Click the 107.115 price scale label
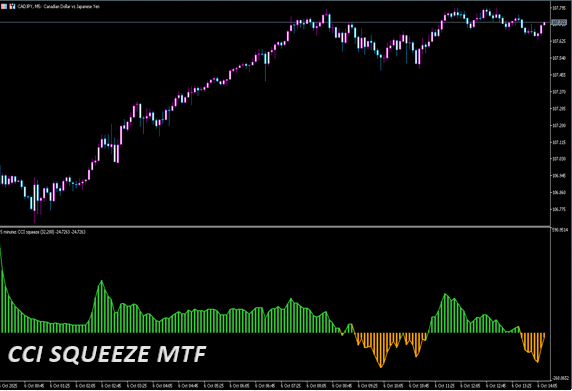This screenshot has height=391, width=572. (x=559, y=142)
